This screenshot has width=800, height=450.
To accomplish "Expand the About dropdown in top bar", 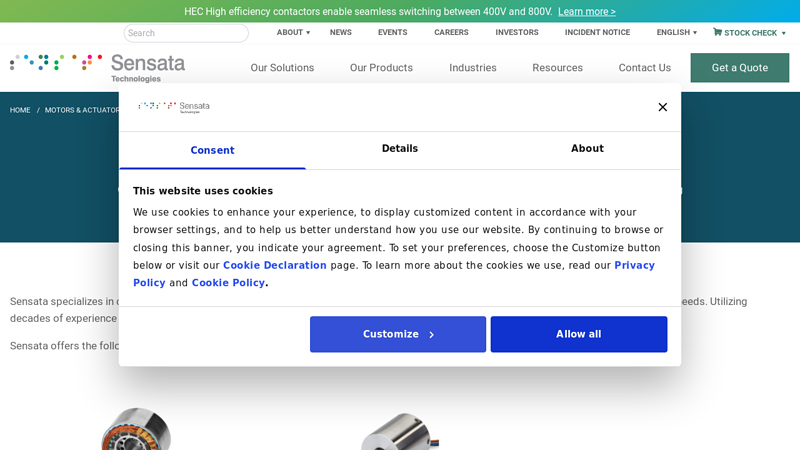I will click(x=293, y=32).
